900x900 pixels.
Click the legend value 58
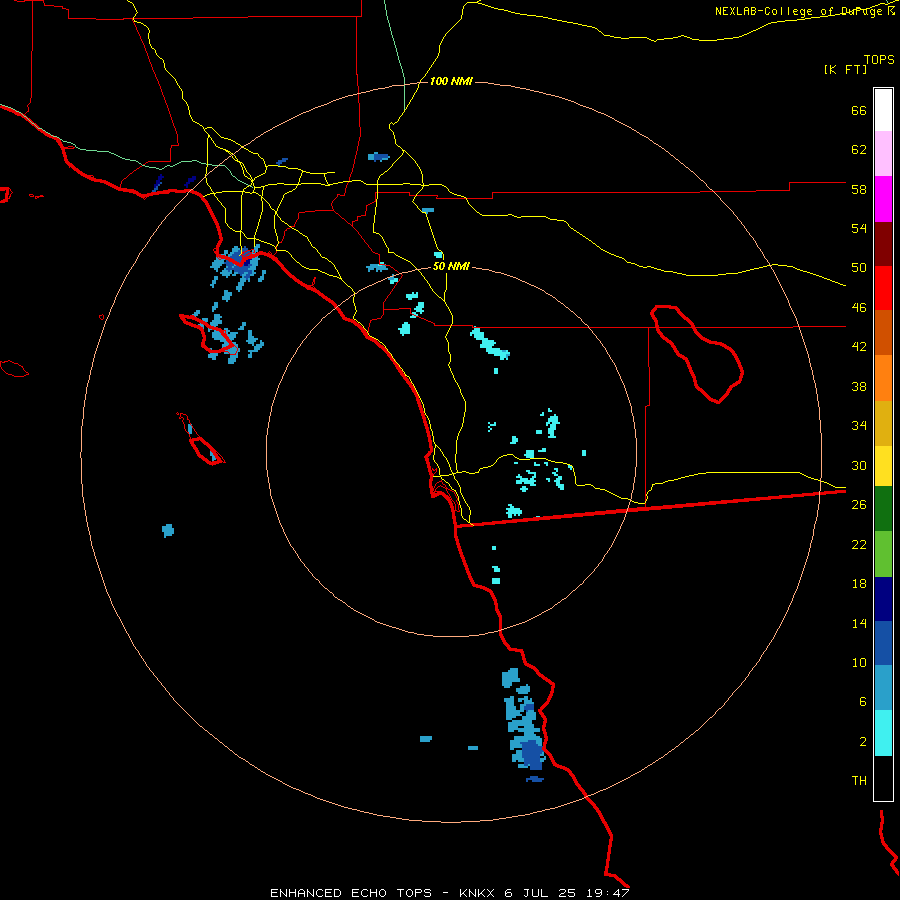coord(859,189)
